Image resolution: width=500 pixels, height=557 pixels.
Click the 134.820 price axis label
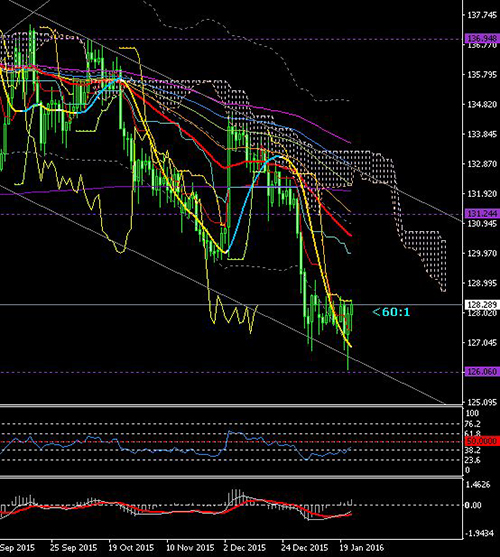pos(482,104)
